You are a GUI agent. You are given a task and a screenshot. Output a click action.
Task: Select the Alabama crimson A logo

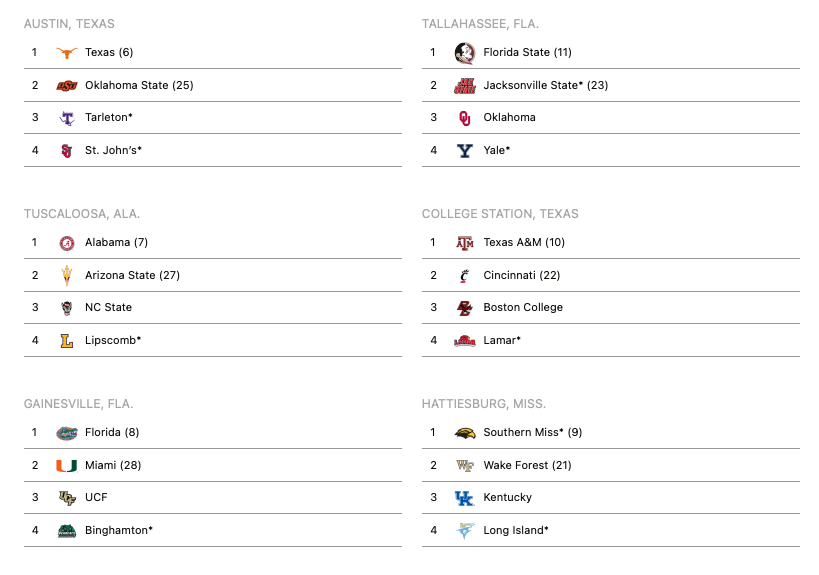tap(67, 243)
